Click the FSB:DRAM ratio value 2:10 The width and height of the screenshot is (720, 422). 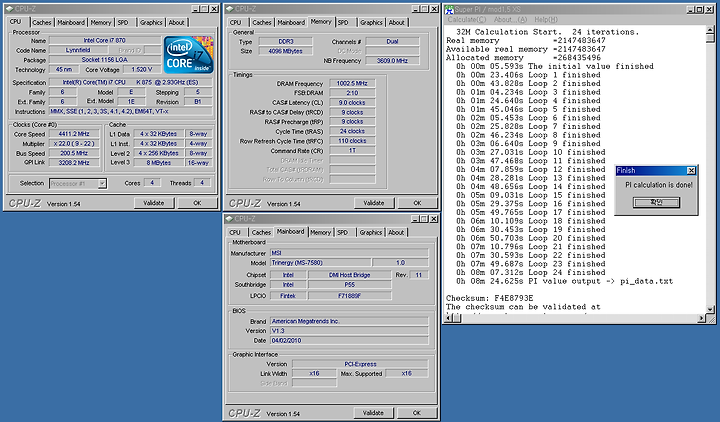coord(352,93)
